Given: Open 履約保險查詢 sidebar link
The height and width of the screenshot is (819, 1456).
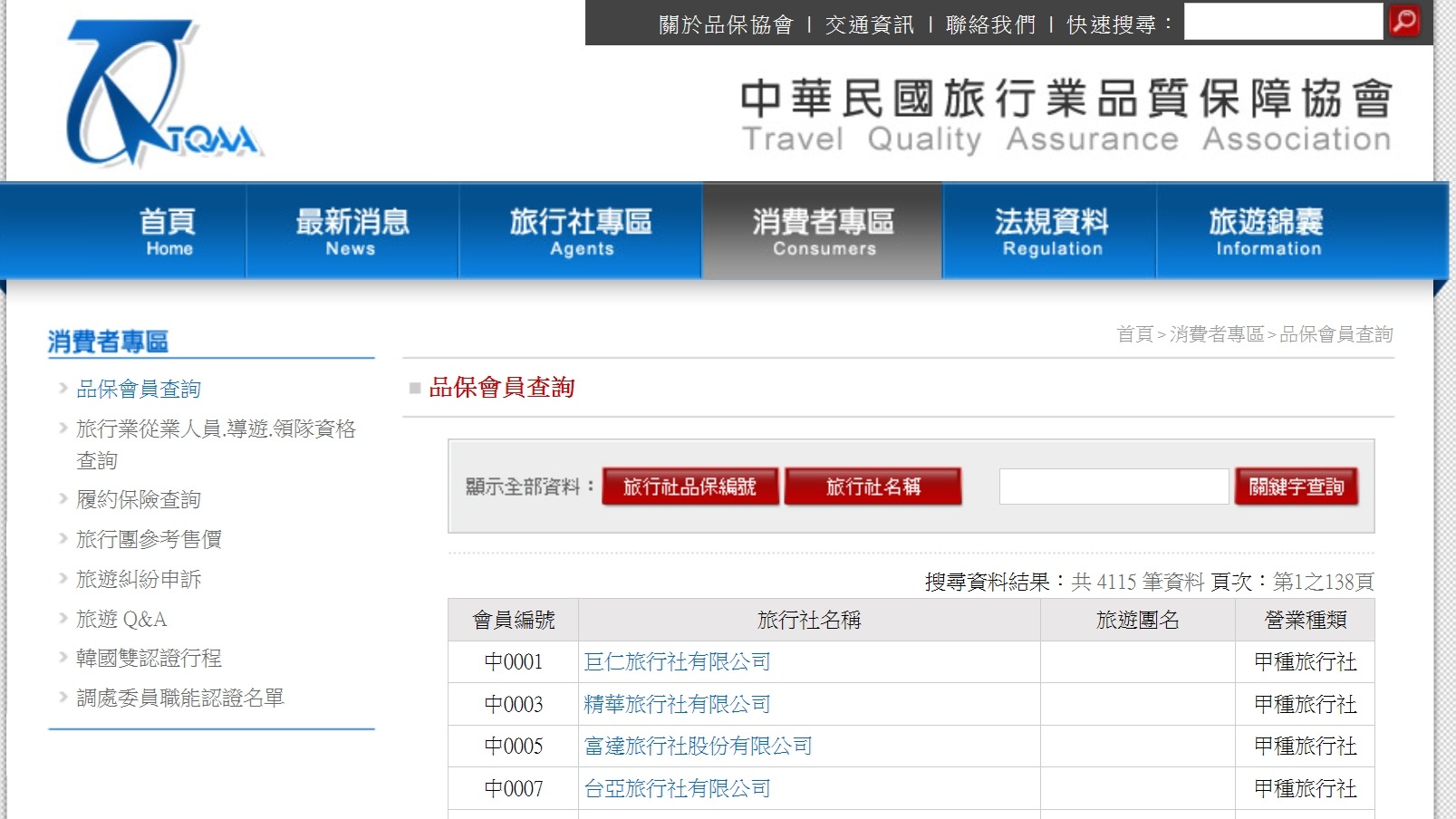Looking at the screenshot, I should click(x=139, y=499).
